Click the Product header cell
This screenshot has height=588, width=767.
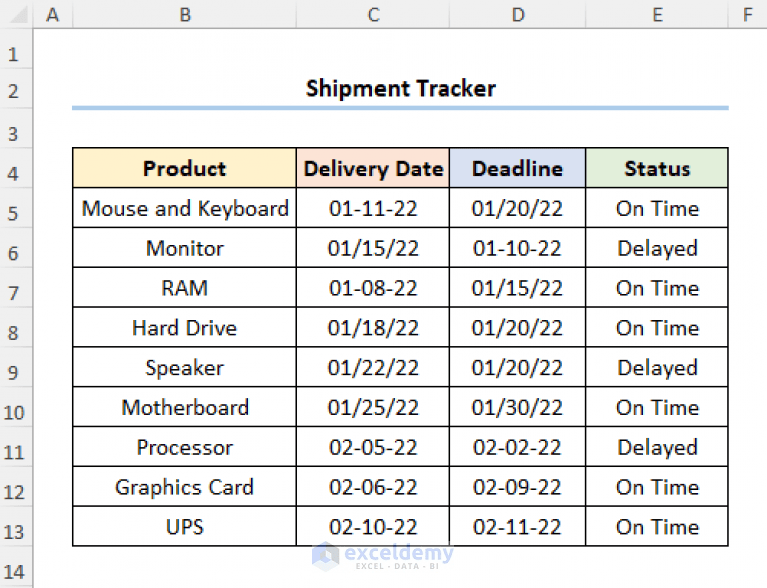pyautogui.click(x=184, y=168)
